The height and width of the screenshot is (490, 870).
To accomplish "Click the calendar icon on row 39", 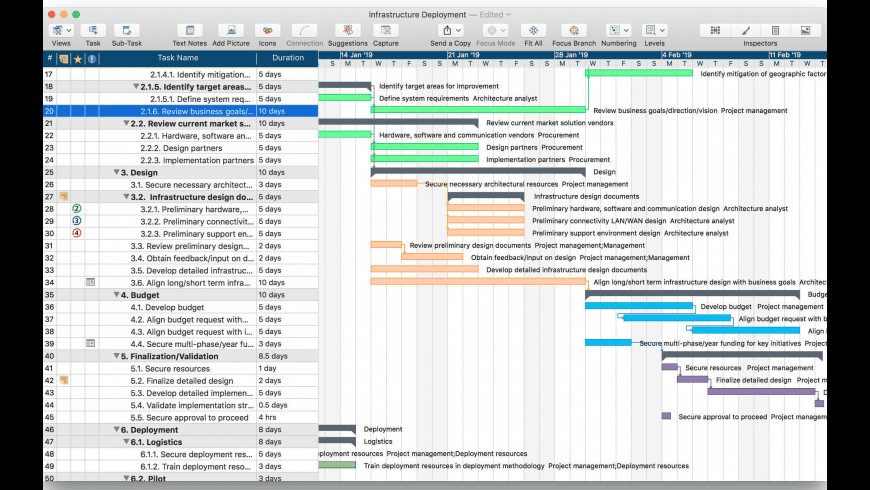I will pos(90,343).
